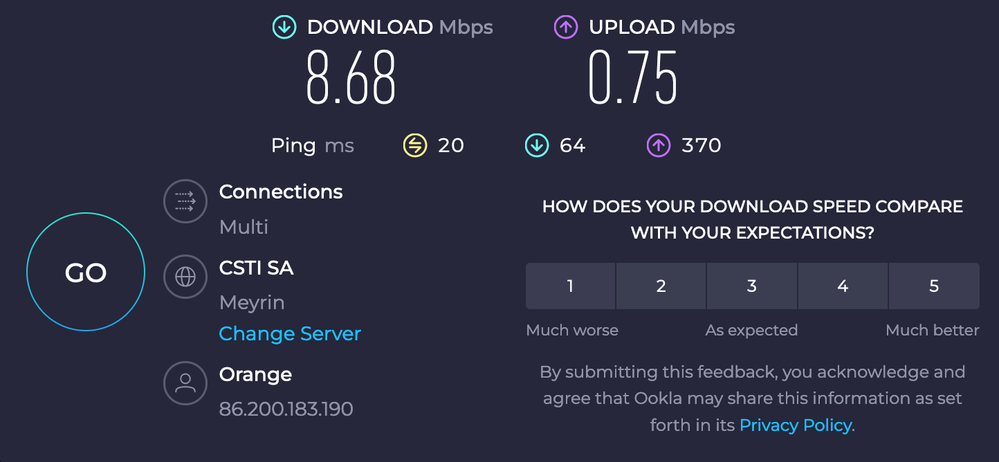999x462 pixels.
Task: Click the Orange provider name
Action: pyautogui.click(x=255, y=375)
